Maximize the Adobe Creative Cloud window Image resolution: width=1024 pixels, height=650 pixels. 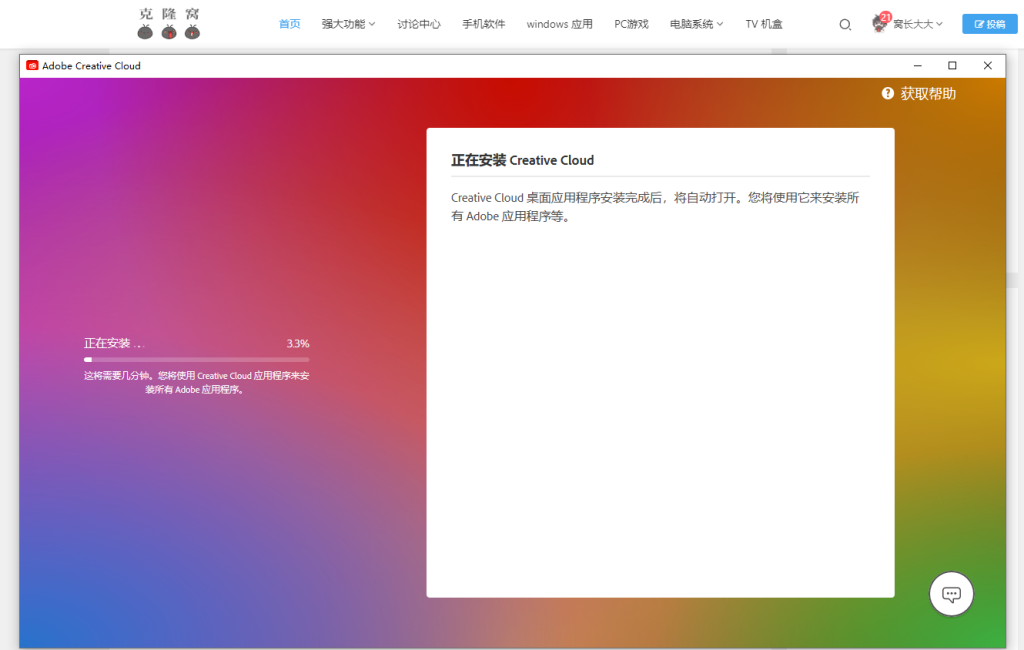pyautogui.click(x=952, y=65)
